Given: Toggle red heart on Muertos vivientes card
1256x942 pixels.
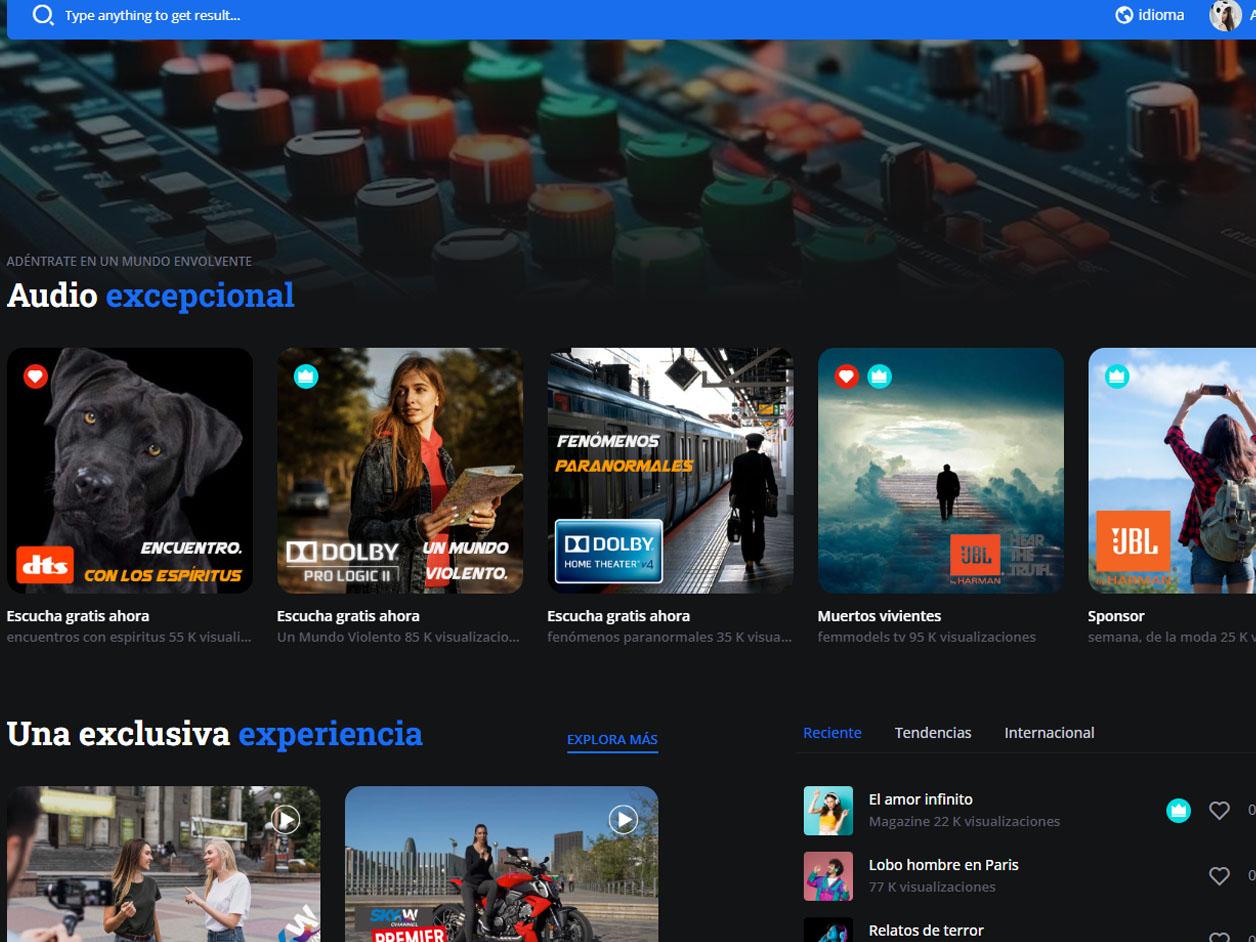Looking at the screenshot, I should pos(847,376).
